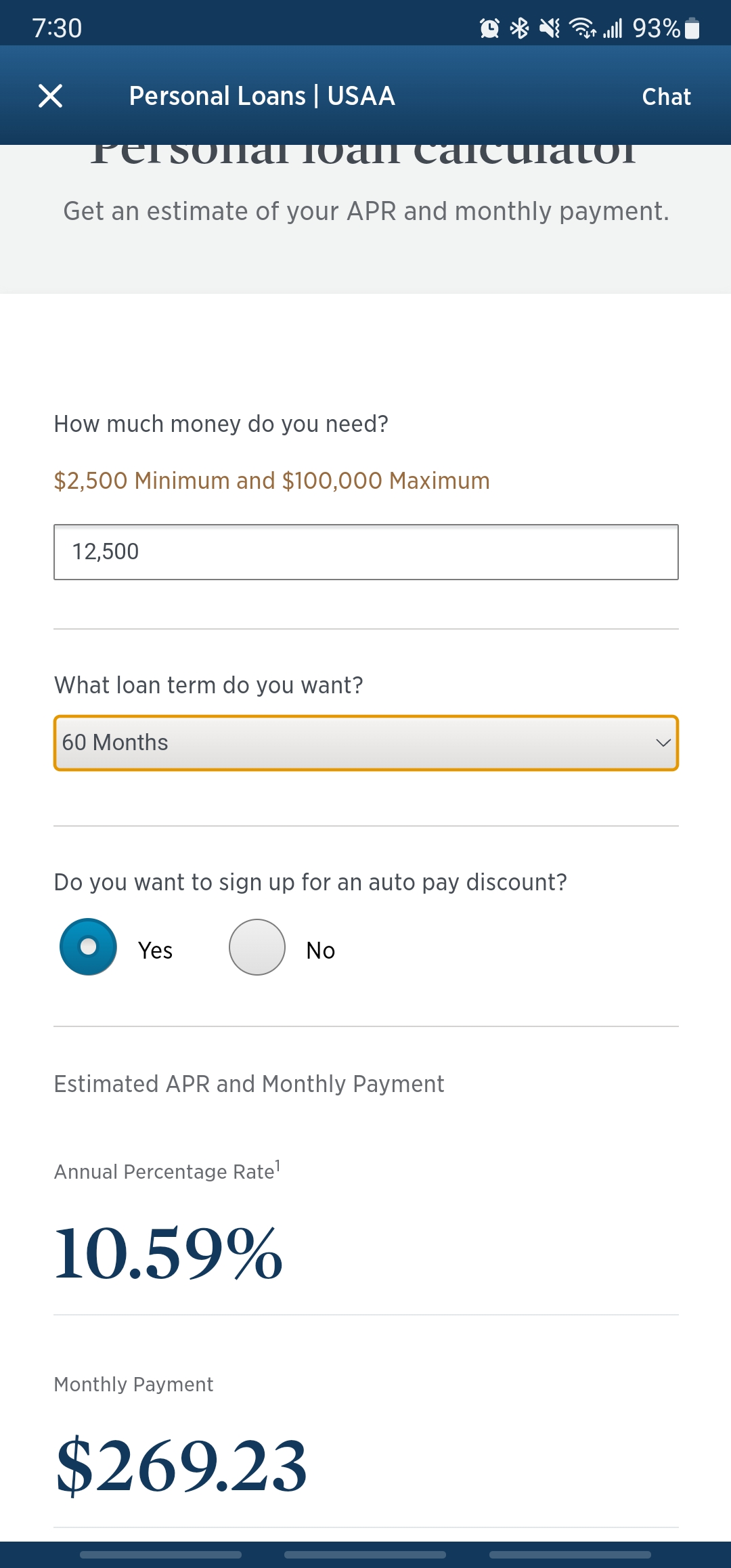Select No radio for auto pay discount
731x1568 pixels.
257,947
